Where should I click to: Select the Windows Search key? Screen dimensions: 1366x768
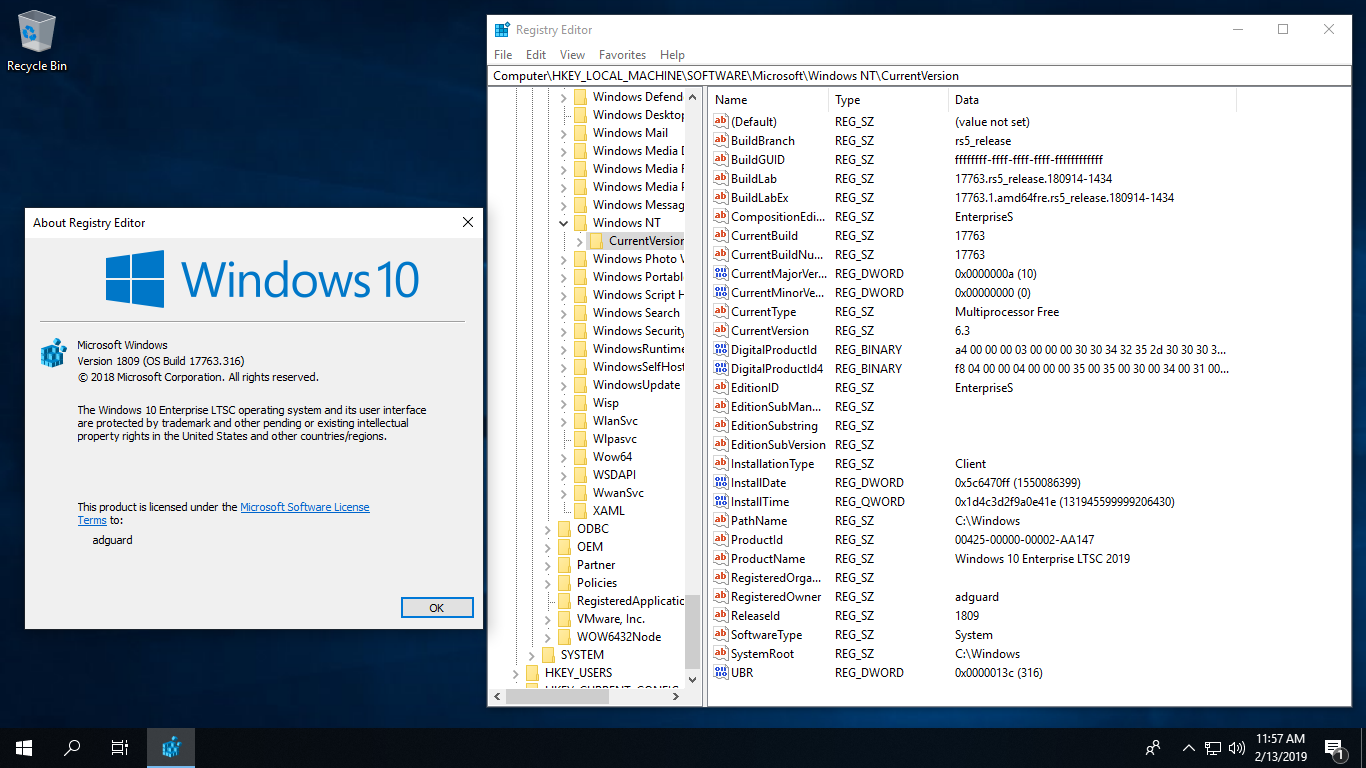pyautogui.click(x=636, y=312)
